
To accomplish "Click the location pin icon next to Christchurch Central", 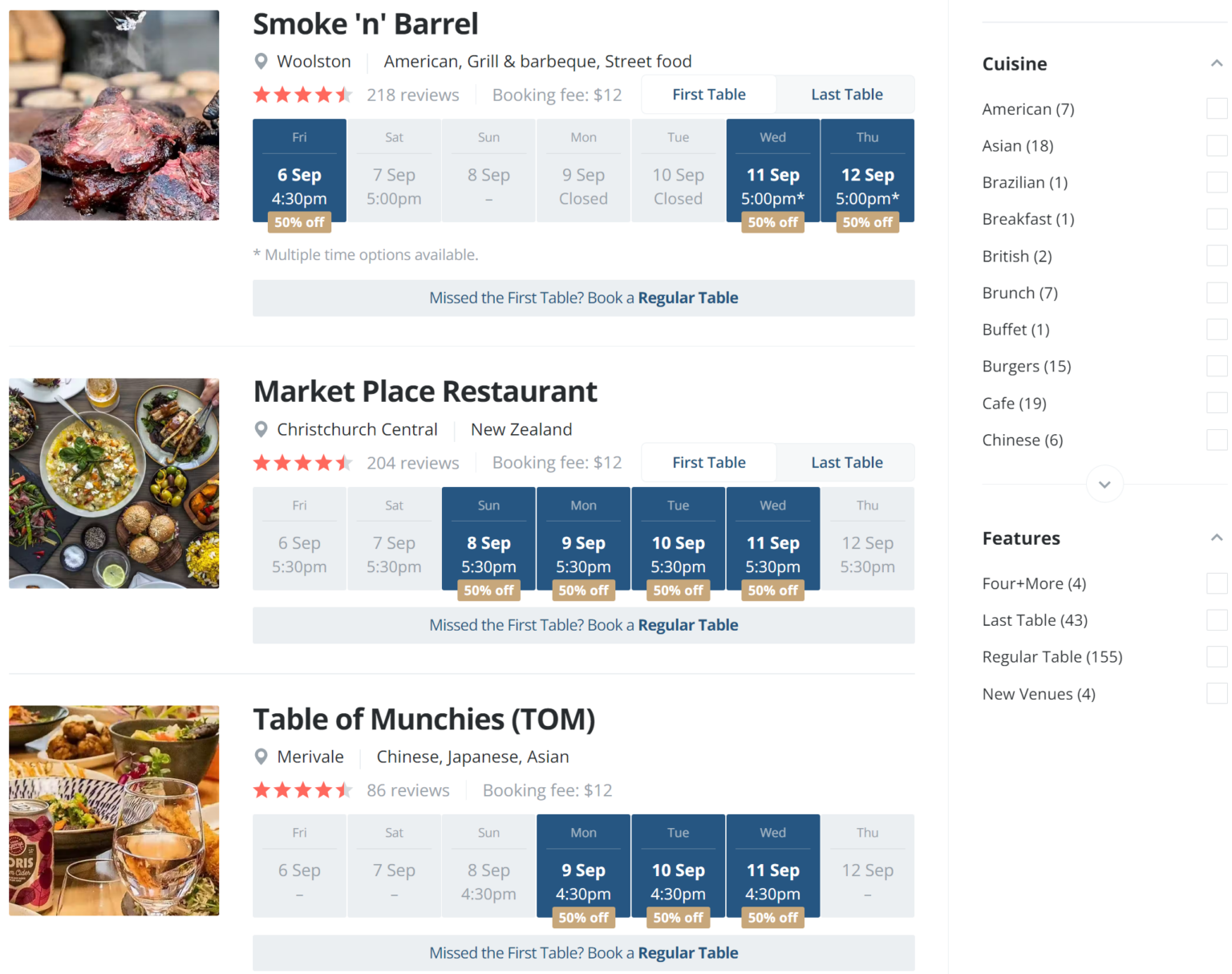I will point(261,429).
